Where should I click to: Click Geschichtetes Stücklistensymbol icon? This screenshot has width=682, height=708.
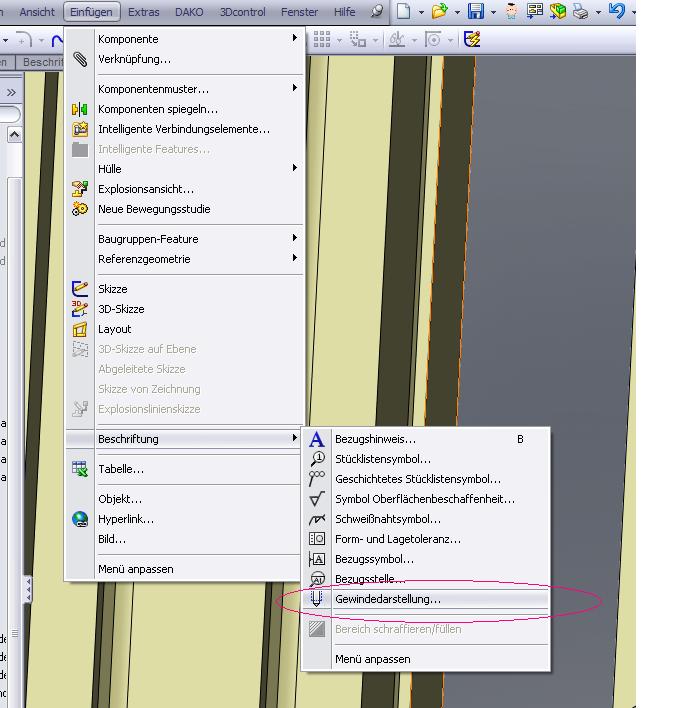point(317,479)
